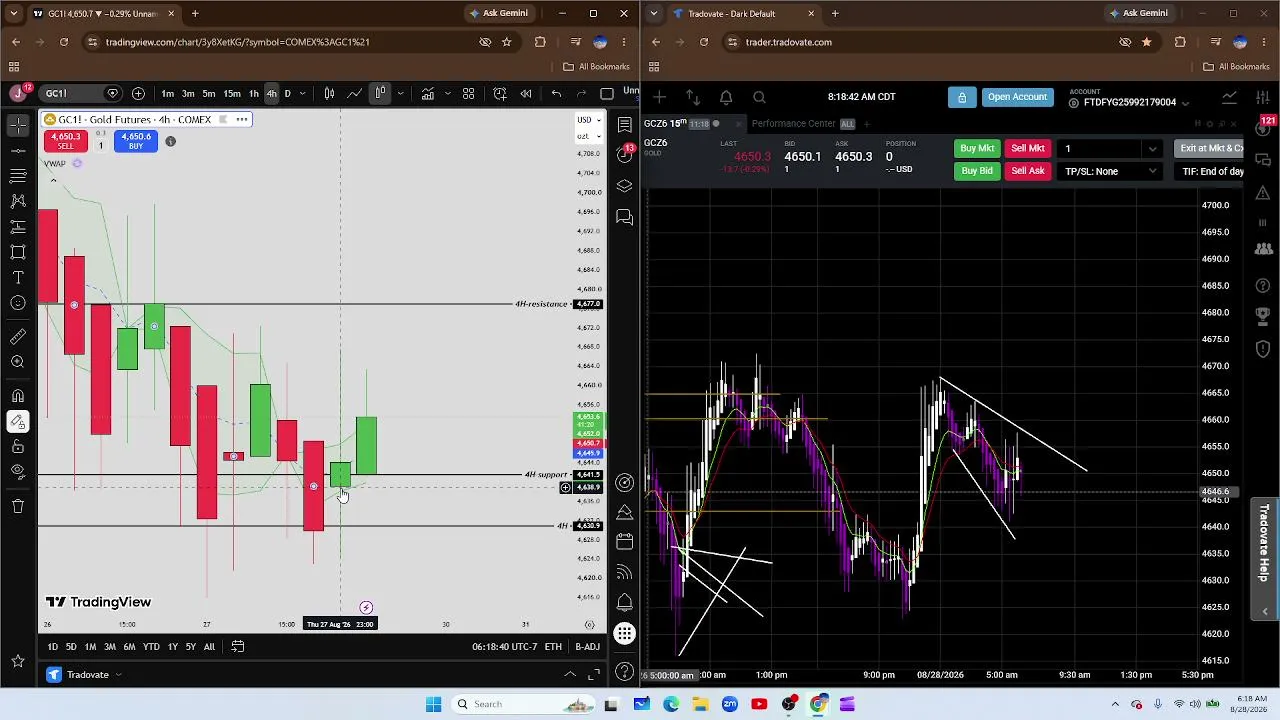Open the geometric shapes tool
The height and width of the screenshot is (720, 1280).
18,252
